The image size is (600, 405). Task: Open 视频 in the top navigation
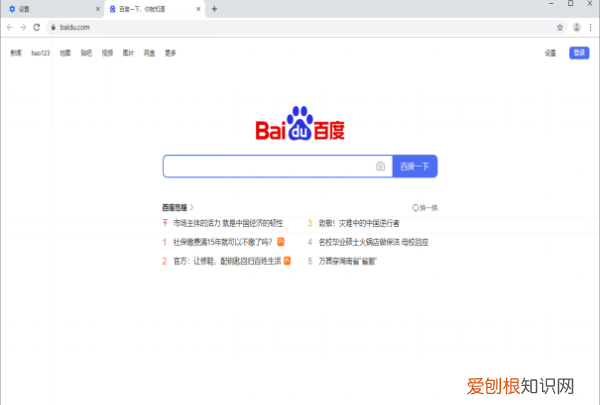107,53
